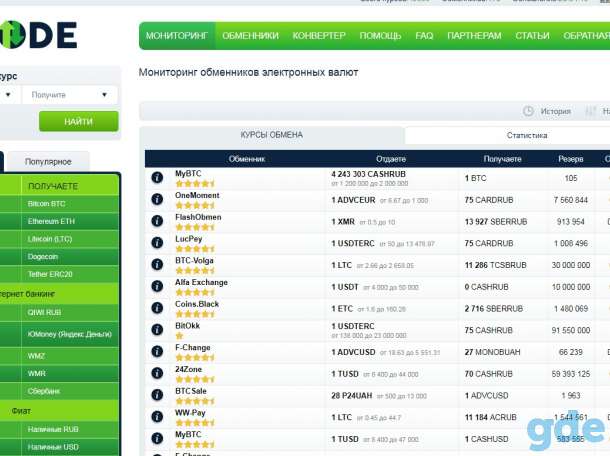Sort by the Обменник column header
This screenshot has width=610, height=456.
pyautogui.click(x=247, y=159)
